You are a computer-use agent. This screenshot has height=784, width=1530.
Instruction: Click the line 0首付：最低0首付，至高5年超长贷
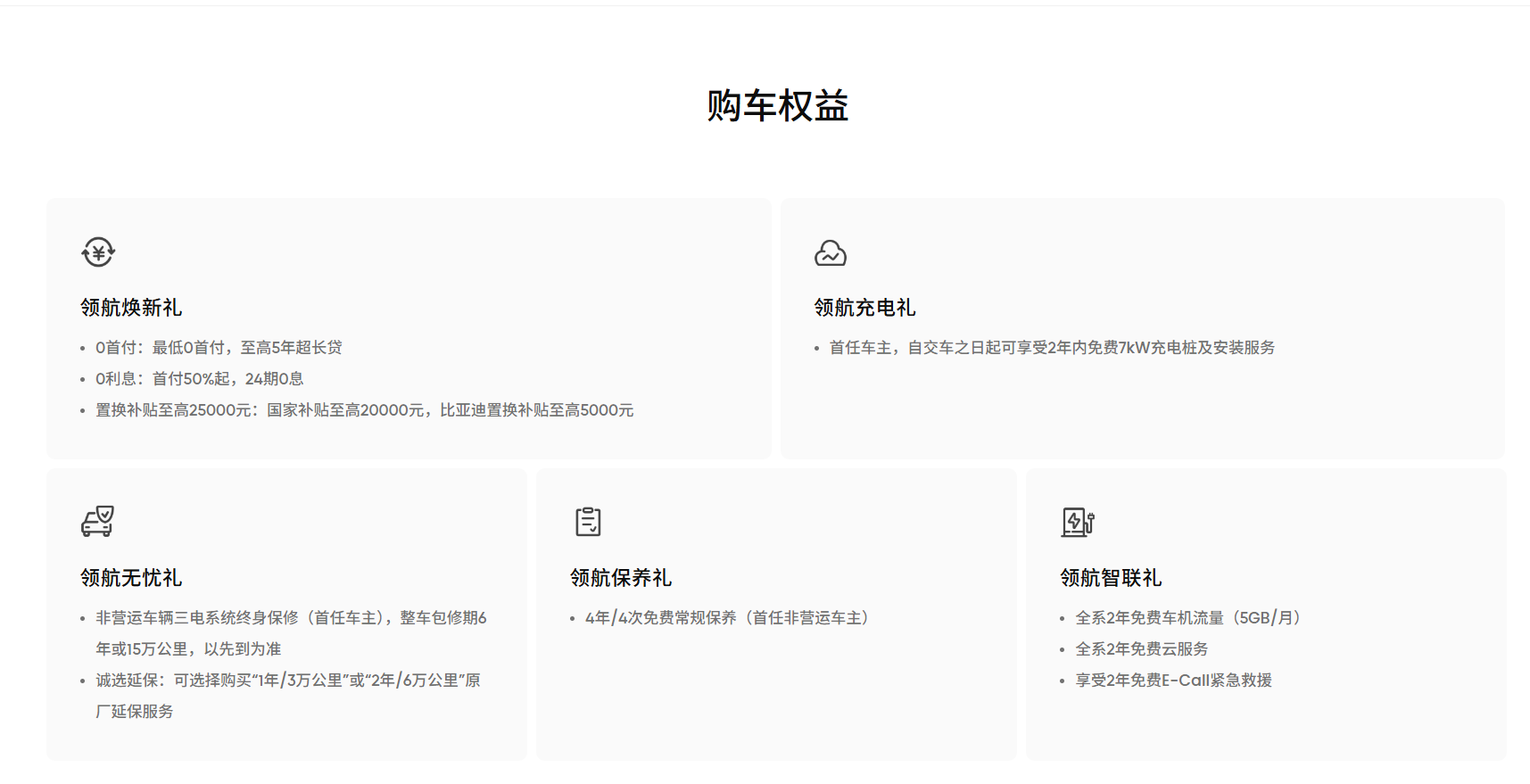pyautogui.click(x=219, y=348)
